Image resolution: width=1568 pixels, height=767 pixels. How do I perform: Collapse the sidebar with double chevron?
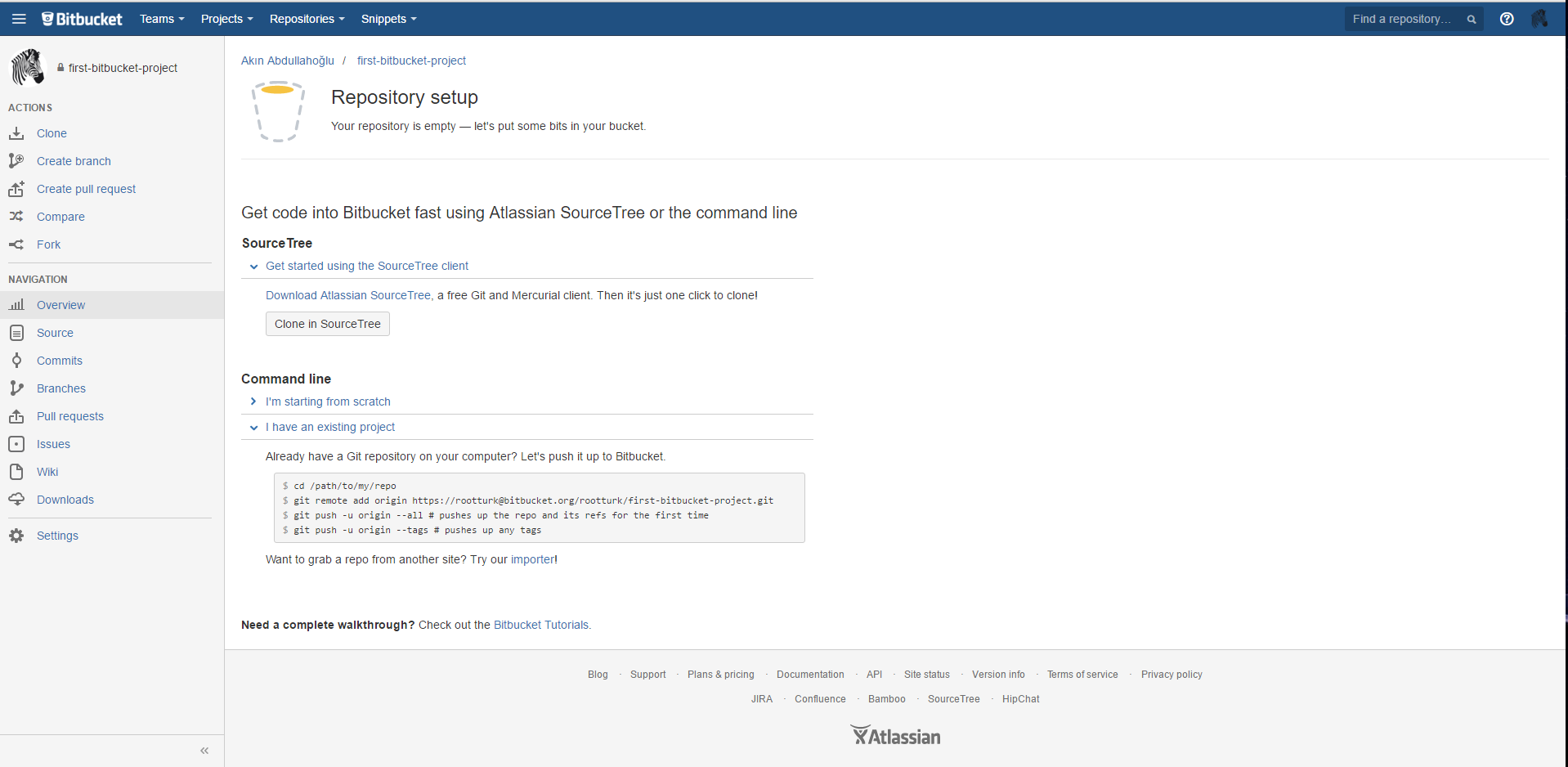tap(204, 751)
